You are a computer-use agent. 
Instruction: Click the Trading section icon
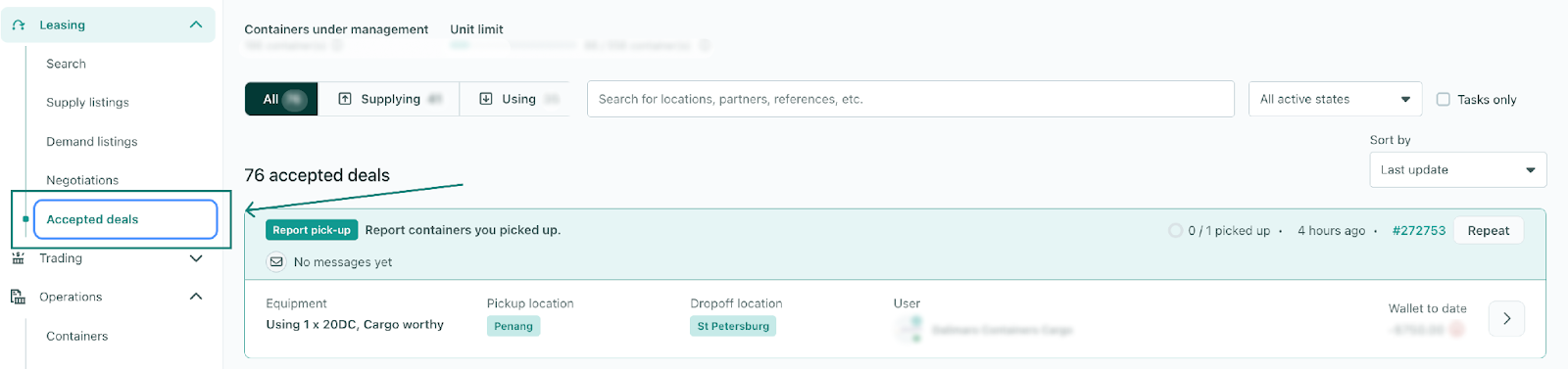(18, 258)
